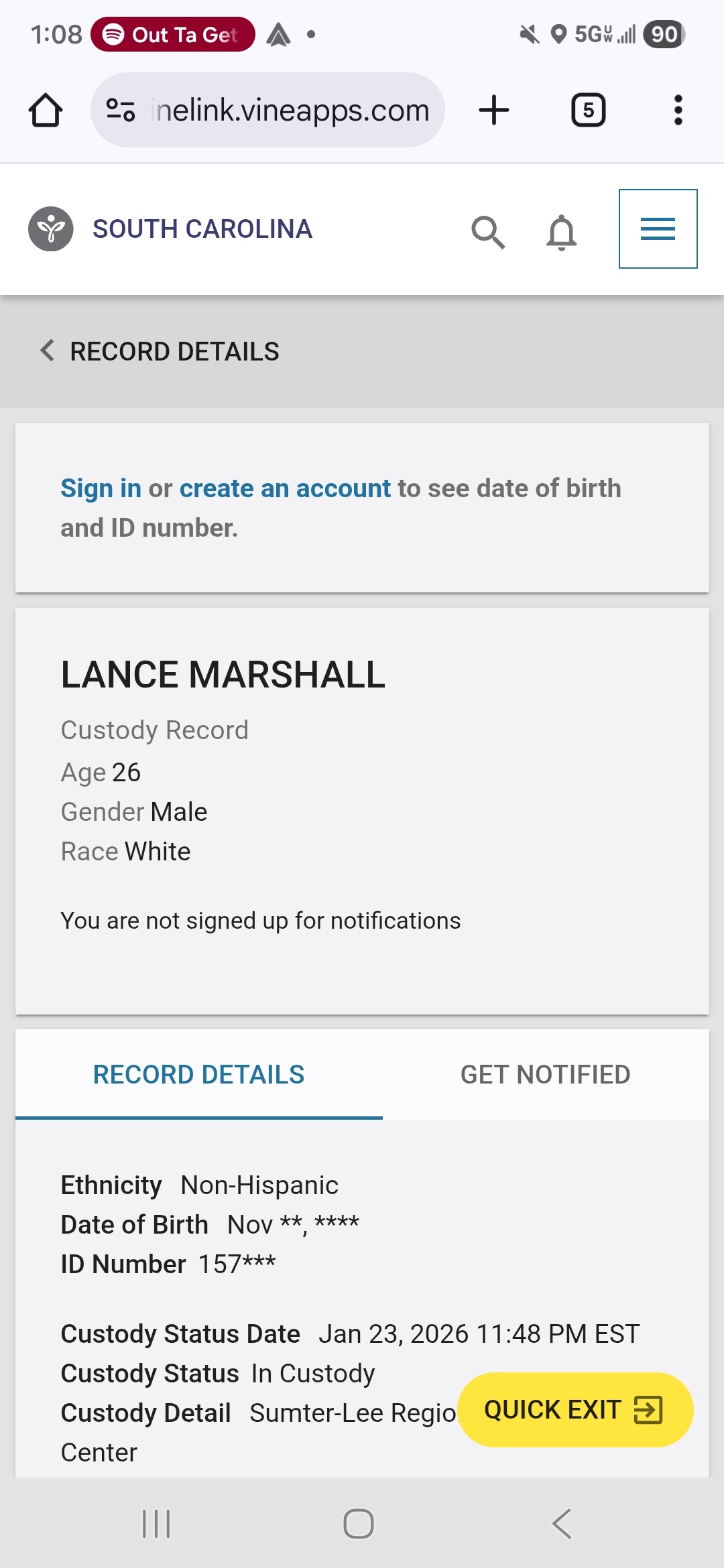Tap the Spotify now-playing status pill

click(173, 34)
